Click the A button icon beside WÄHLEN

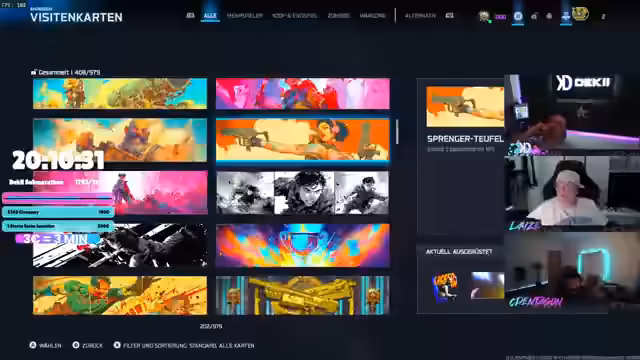pos(33,345)
